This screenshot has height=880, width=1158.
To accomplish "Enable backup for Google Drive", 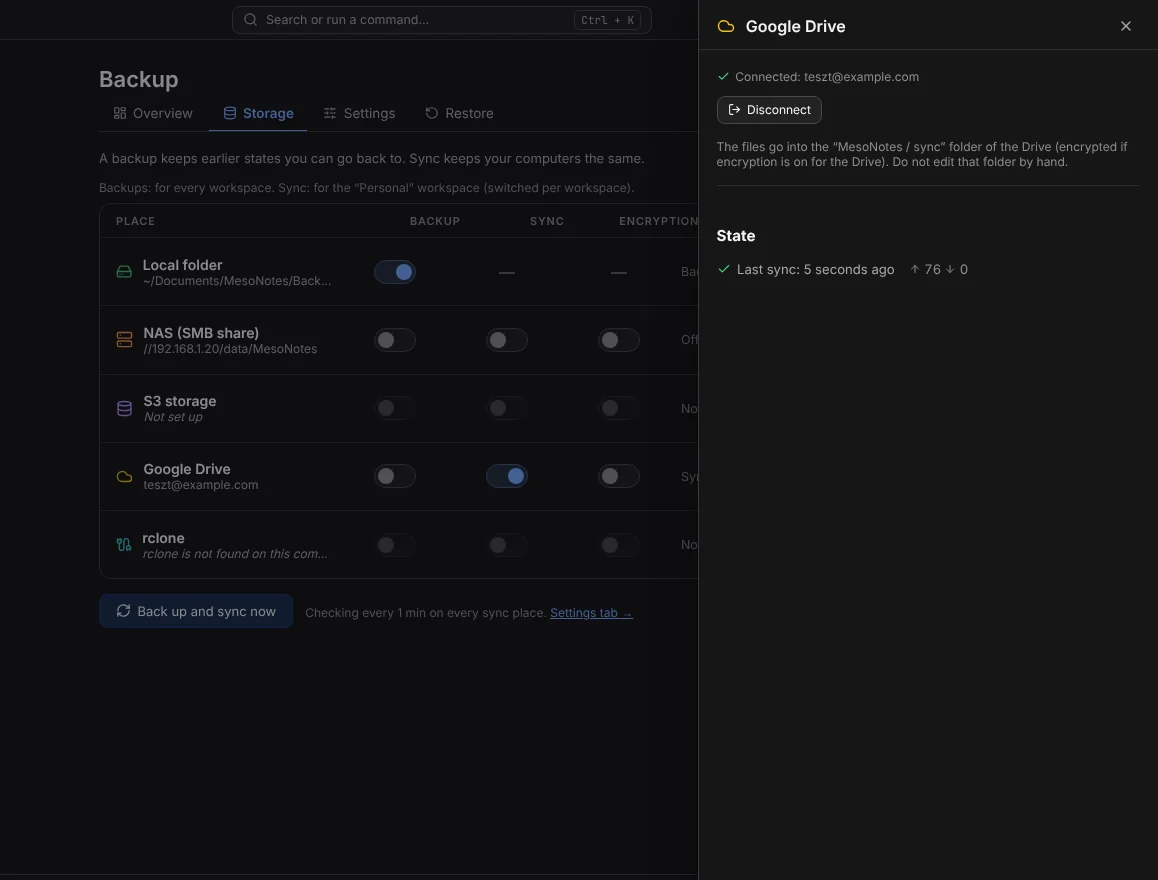I will point(394,476).
